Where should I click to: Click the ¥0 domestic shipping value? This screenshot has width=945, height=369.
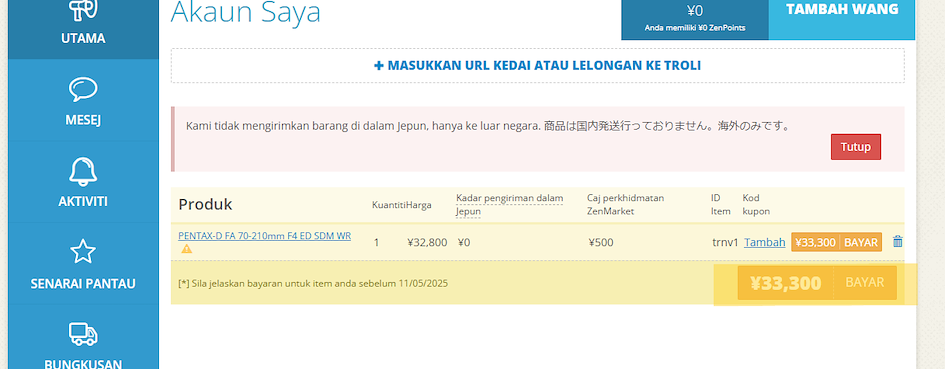point(464,242)
